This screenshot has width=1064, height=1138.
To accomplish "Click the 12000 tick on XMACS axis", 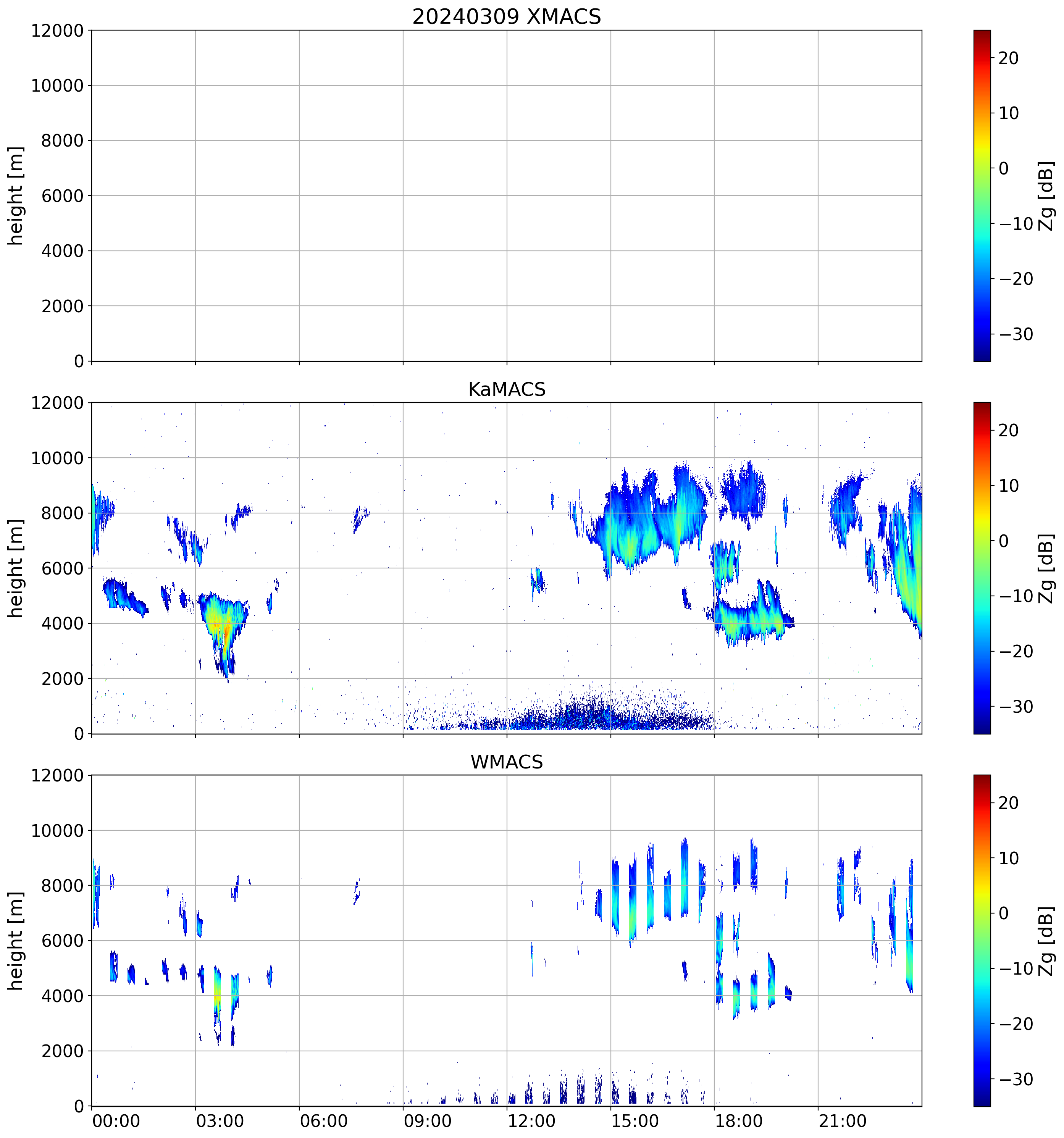I will [57, 30].
